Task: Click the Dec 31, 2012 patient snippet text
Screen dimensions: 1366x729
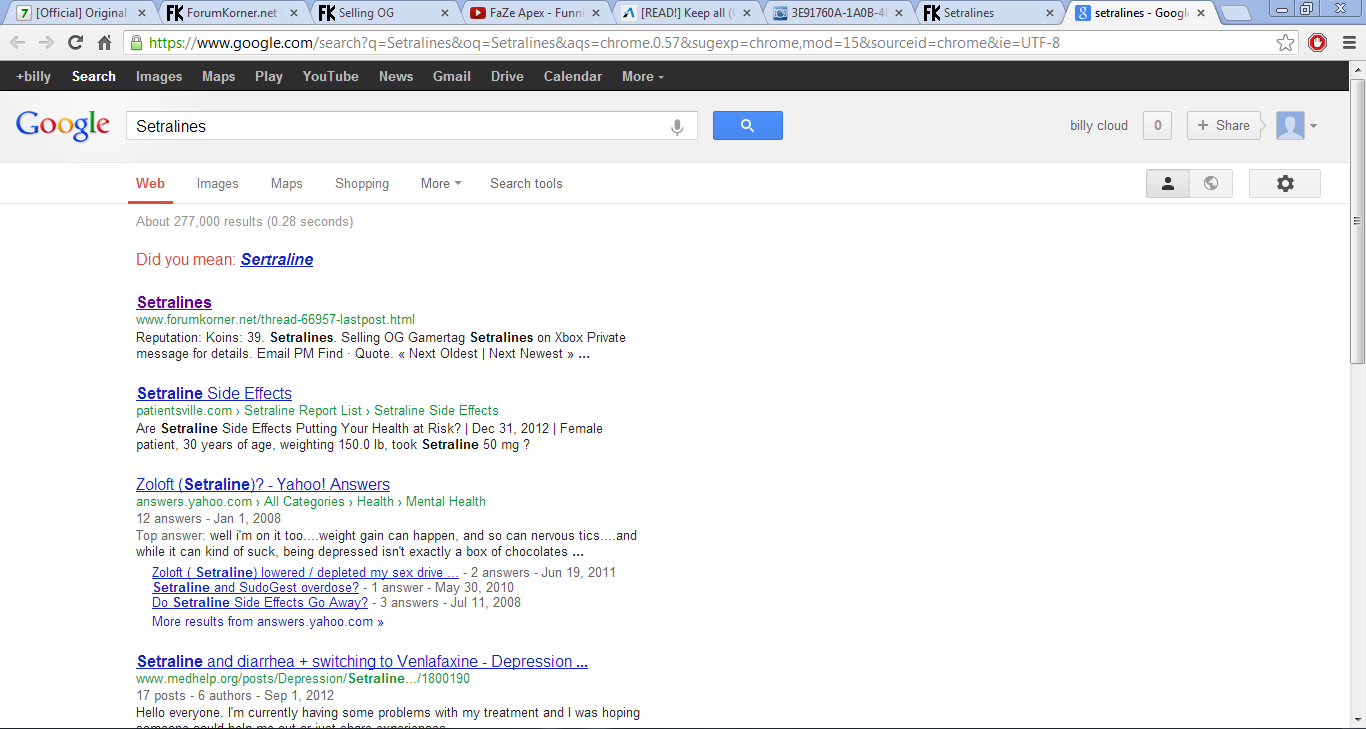Action: tap(370, 436)
